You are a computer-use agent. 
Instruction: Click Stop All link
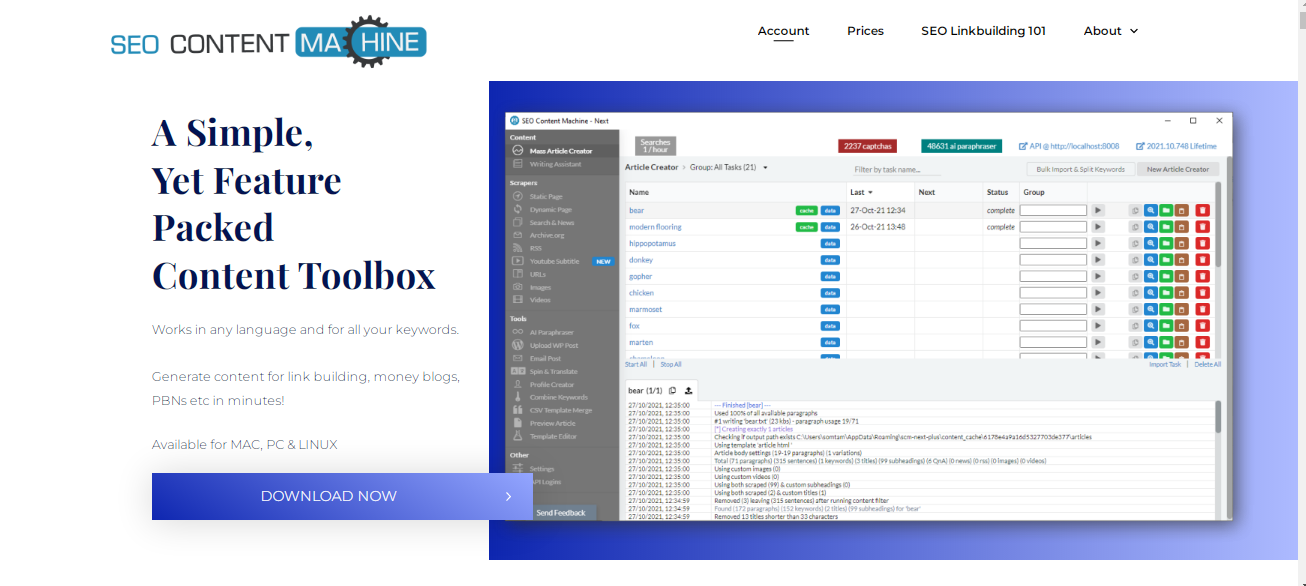[671, 365]
